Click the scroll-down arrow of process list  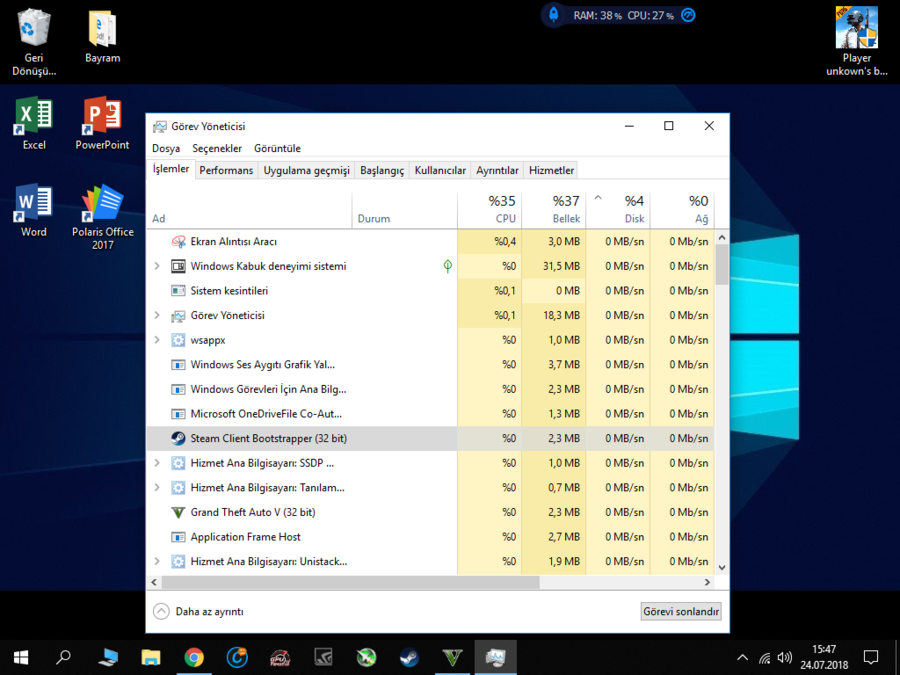pyautogui.click(x=722, y=567)
